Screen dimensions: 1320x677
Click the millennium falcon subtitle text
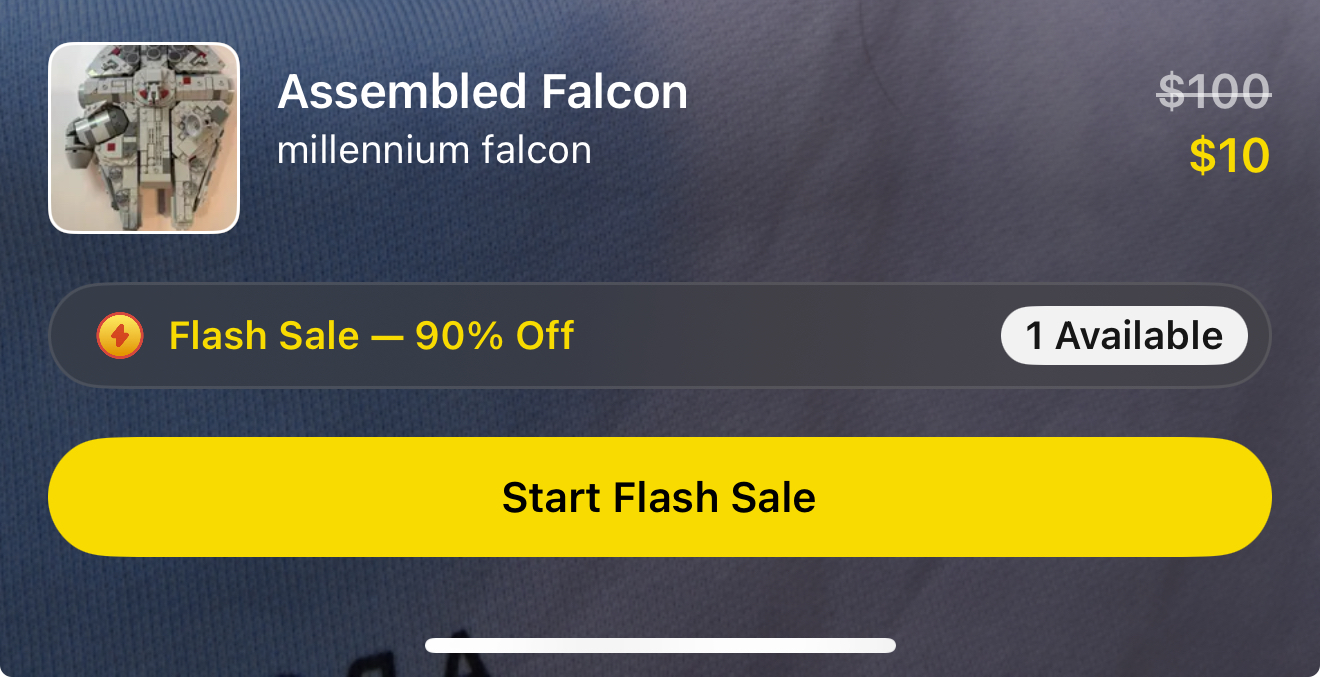(x=434, y=150)
